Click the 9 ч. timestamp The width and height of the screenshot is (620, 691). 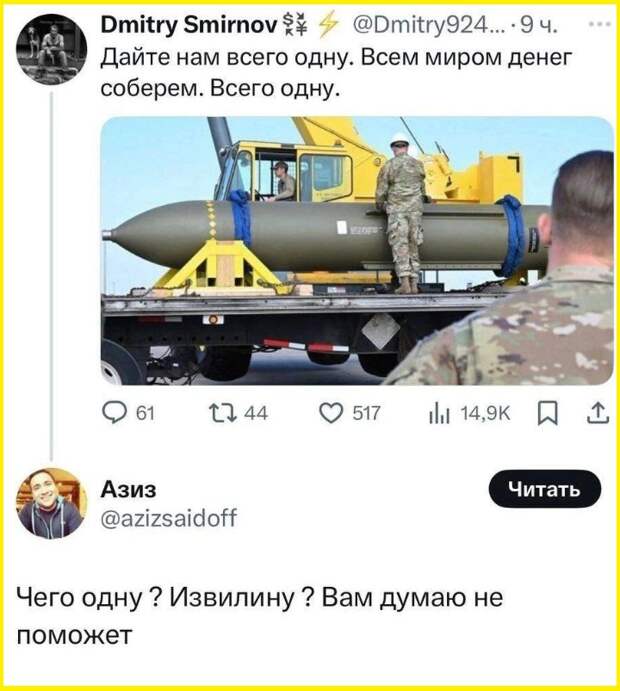(x=539, y=25)
